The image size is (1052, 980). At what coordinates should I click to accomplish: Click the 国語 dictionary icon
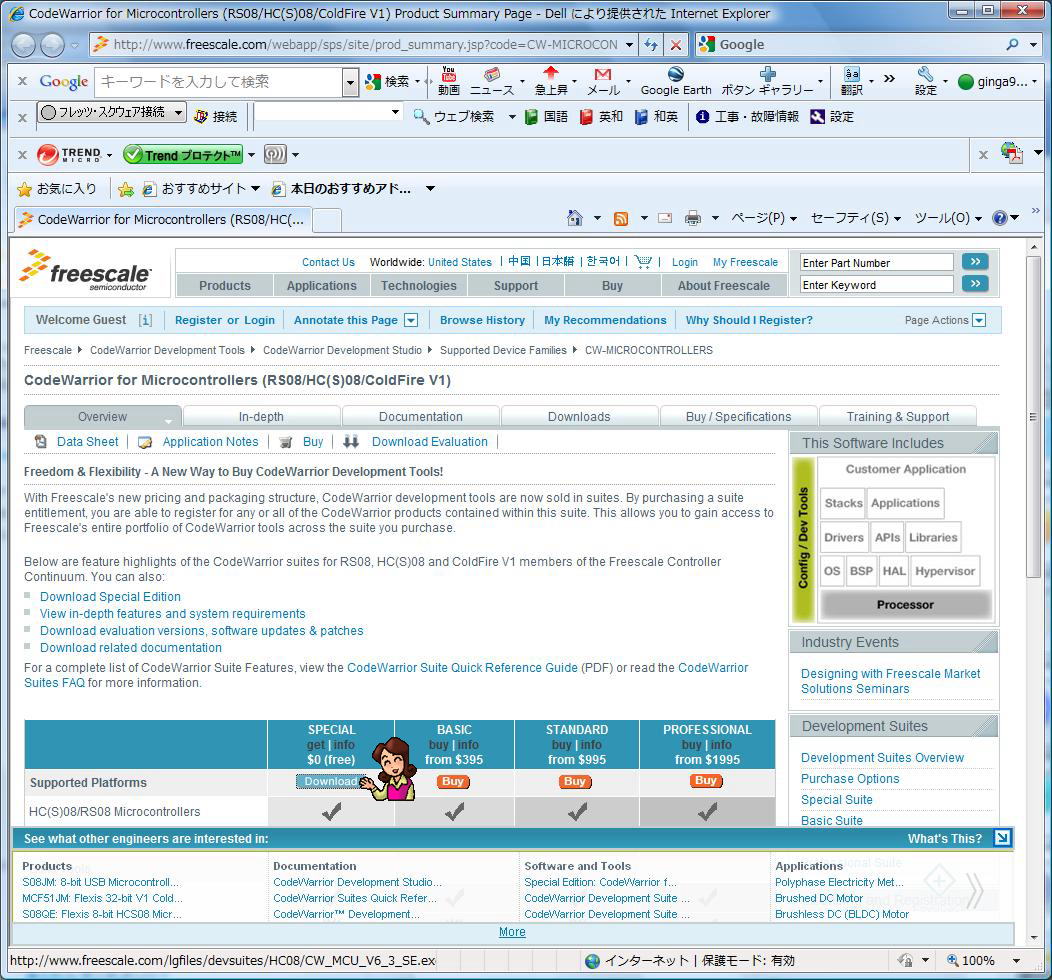pyautogui.click(x=531, y=117)
